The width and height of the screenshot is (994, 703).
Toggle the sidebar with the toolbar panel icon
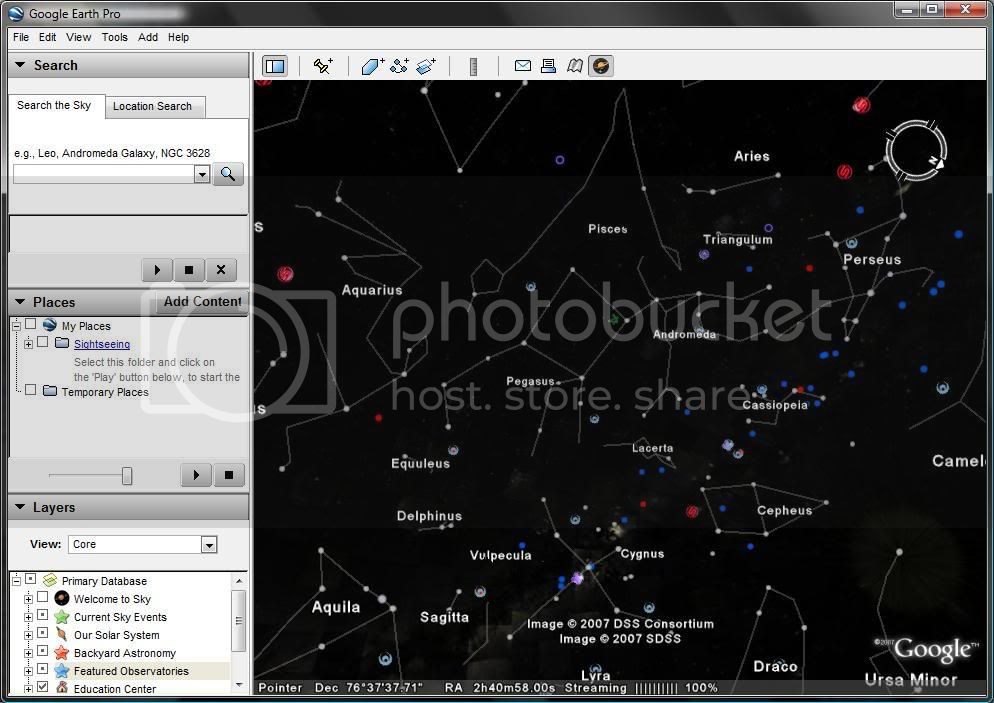point(275,66)
